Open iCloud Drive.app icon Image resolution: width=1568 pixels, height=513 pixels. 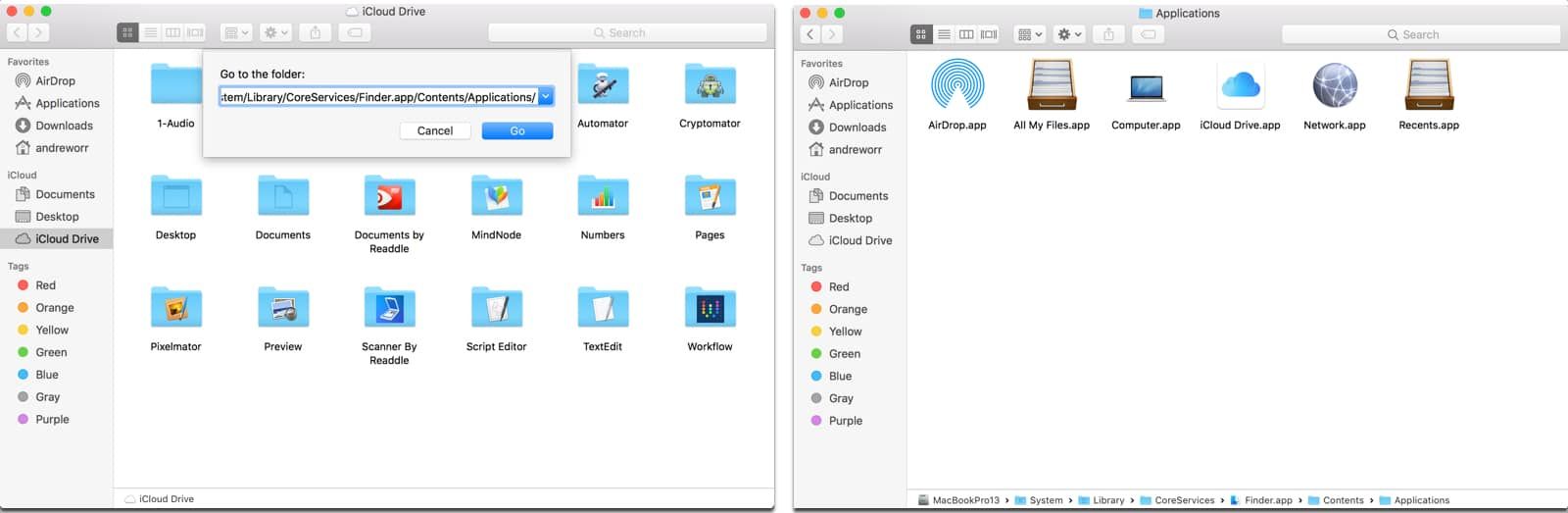coord(1240,85)
